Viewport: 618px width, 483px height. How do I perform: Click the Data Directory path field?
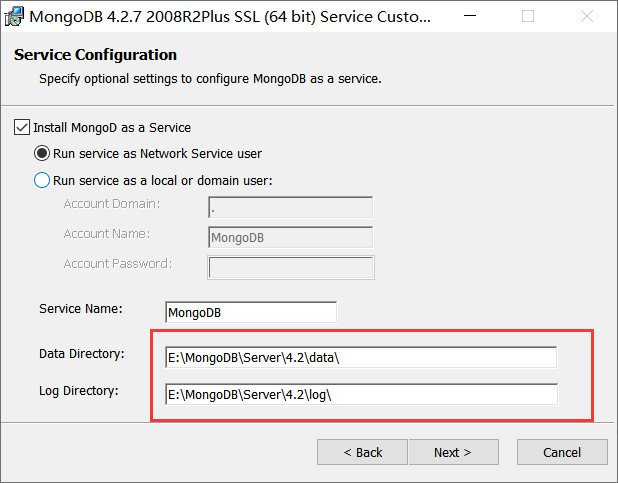[x=361, y=358]
